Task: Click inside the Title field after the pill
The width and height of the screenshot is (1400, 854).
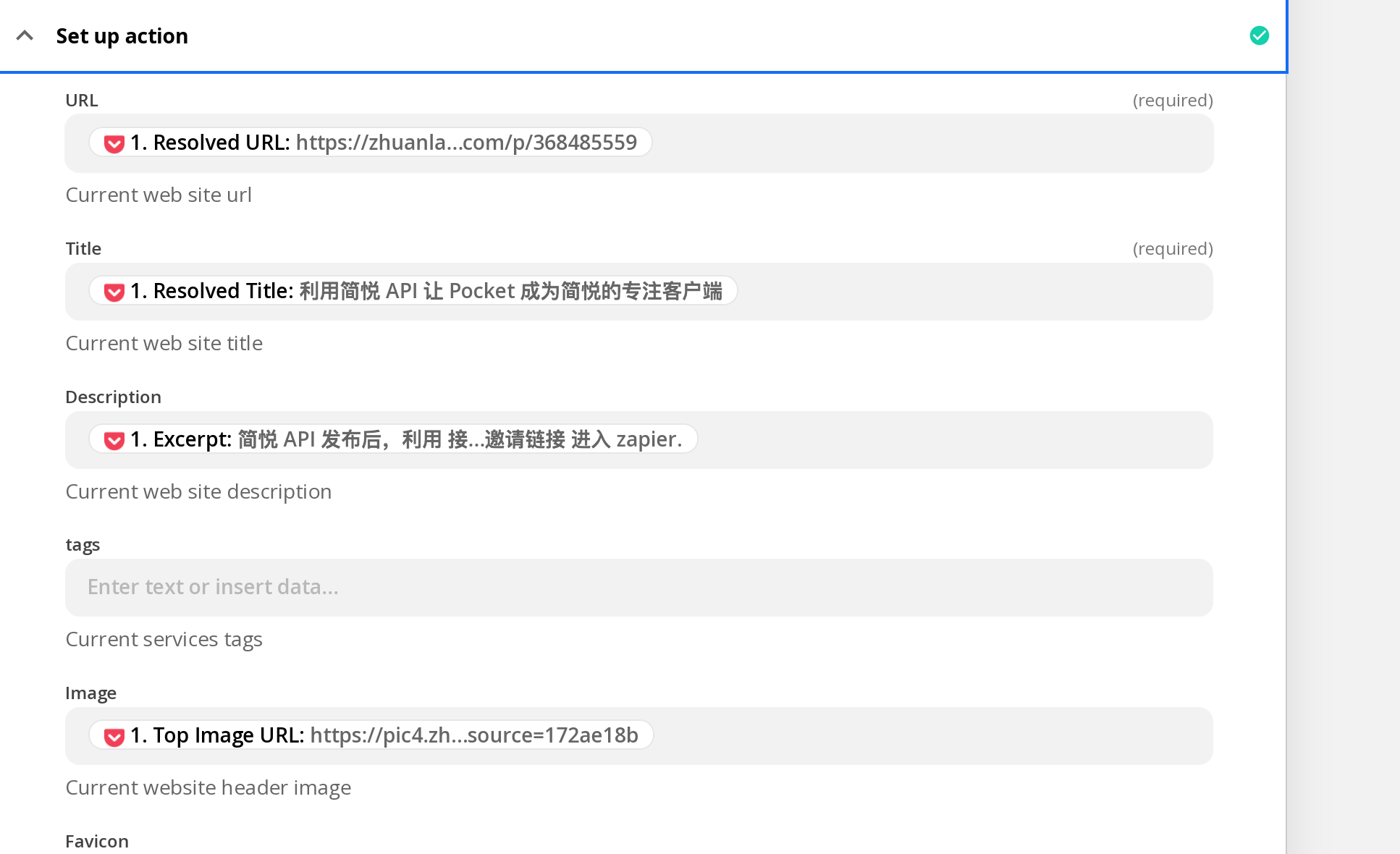Action: [x=975, y=292]
